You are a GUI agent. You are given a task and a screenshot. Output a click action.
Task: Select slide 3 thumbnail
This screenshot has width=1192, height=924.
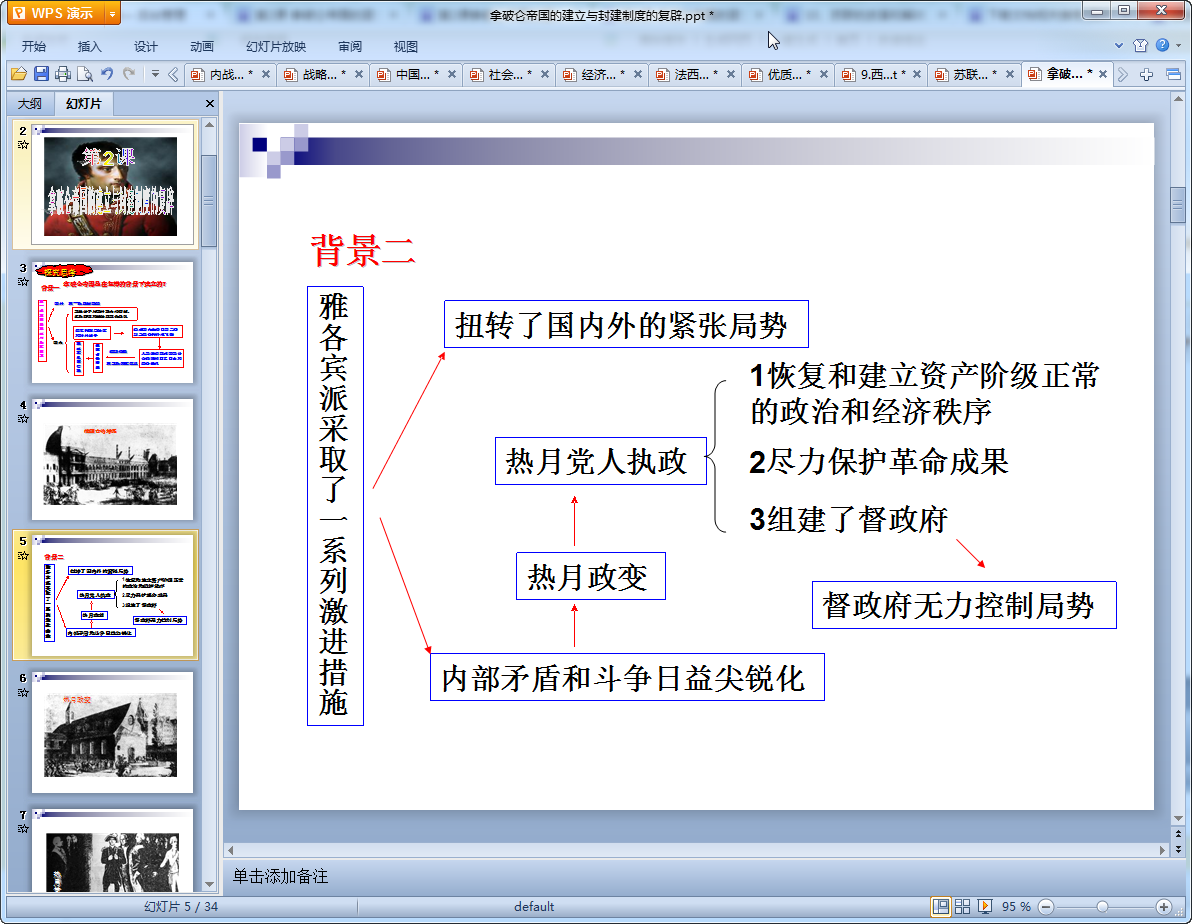coord(112,322)
